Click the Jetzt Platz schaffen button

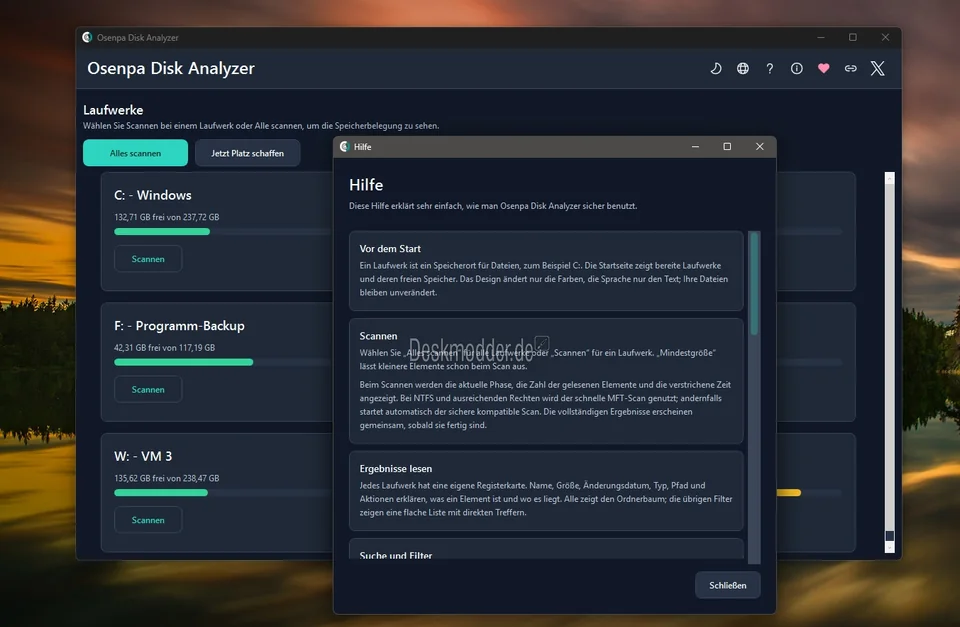tap(247, 153)
